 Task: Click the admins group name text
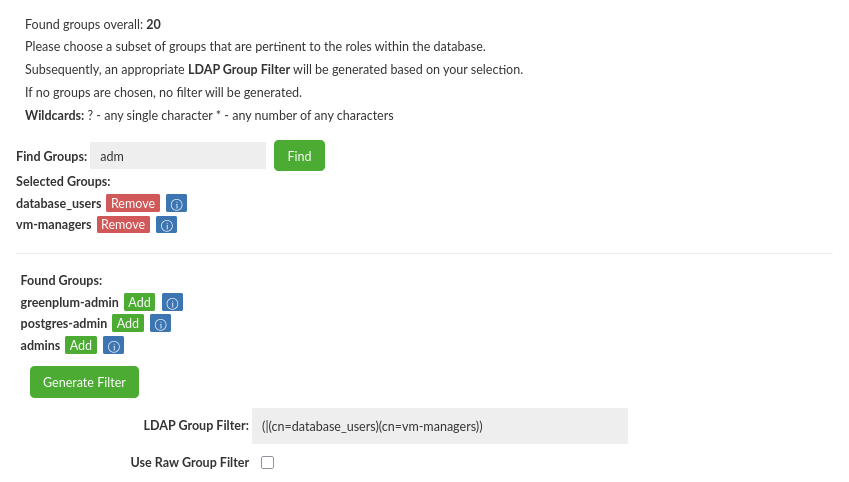tap(40, 345)
